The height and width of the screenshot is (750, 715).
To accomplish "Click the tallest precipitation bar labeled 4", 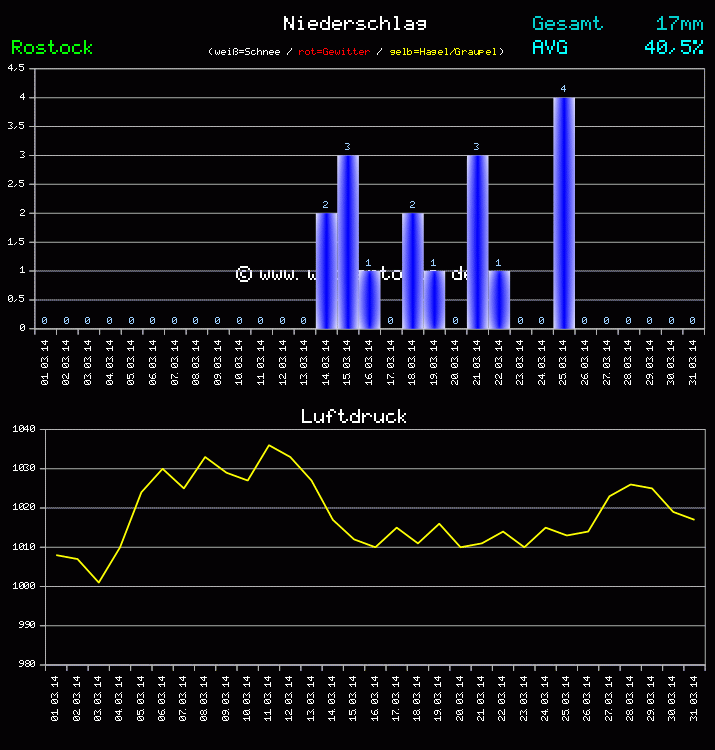I will click(x=563, y=212).
